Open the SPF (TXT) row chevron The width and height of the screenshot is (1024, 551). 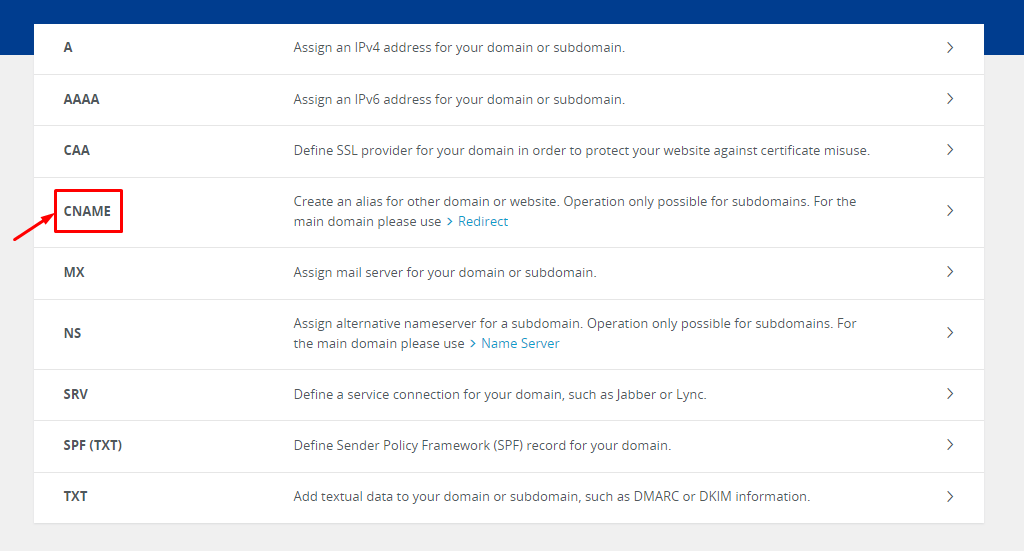[x=950, y=445]
